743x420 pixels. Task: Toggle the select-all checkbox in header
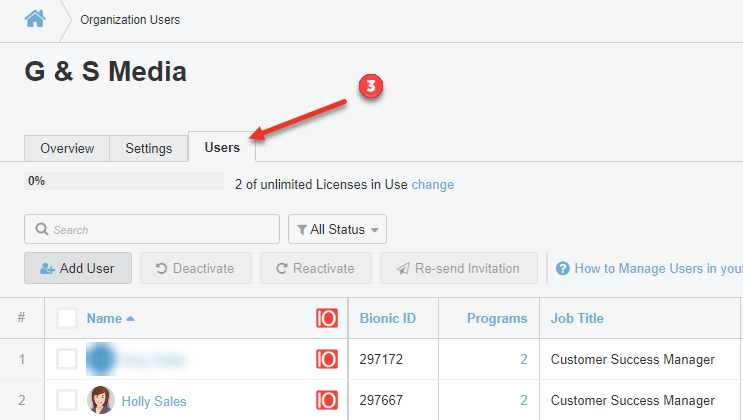67,318
